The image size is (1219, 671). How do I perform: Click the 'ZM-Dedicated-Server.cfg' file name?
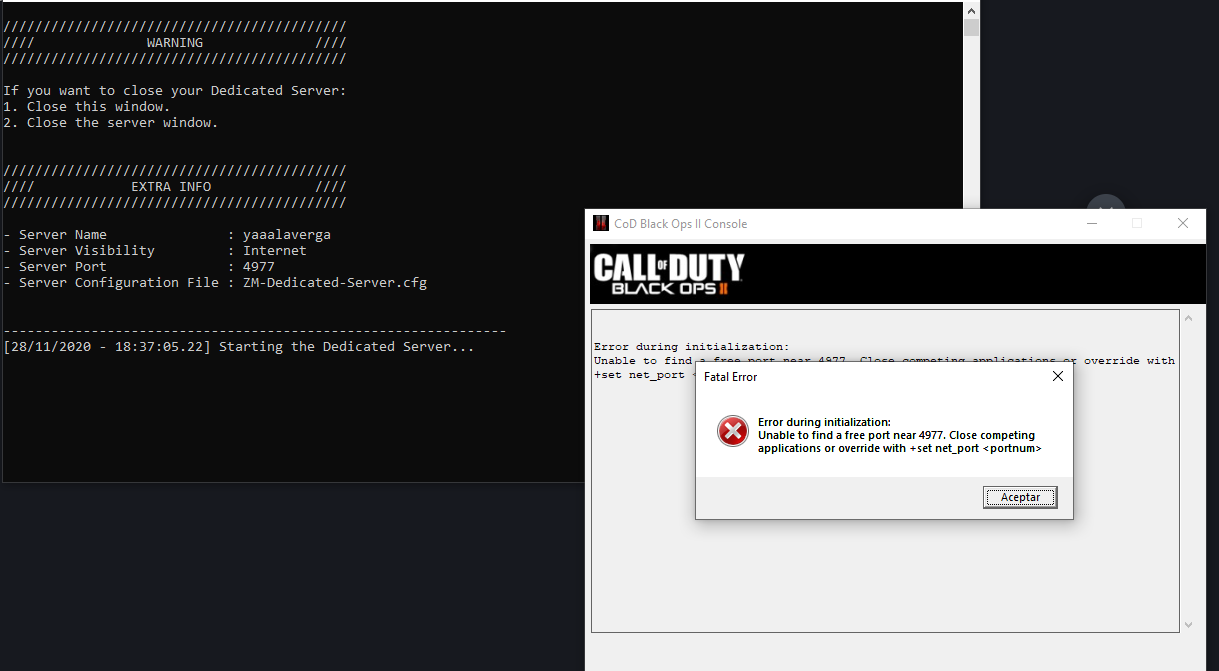click(x=335, y=283)
